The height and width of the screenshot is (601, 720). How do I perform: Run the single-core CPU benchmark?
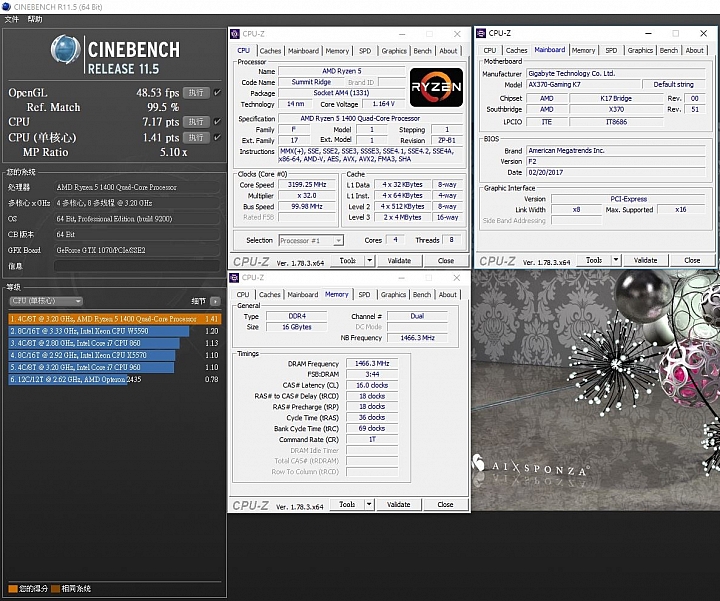click(196, 137)
